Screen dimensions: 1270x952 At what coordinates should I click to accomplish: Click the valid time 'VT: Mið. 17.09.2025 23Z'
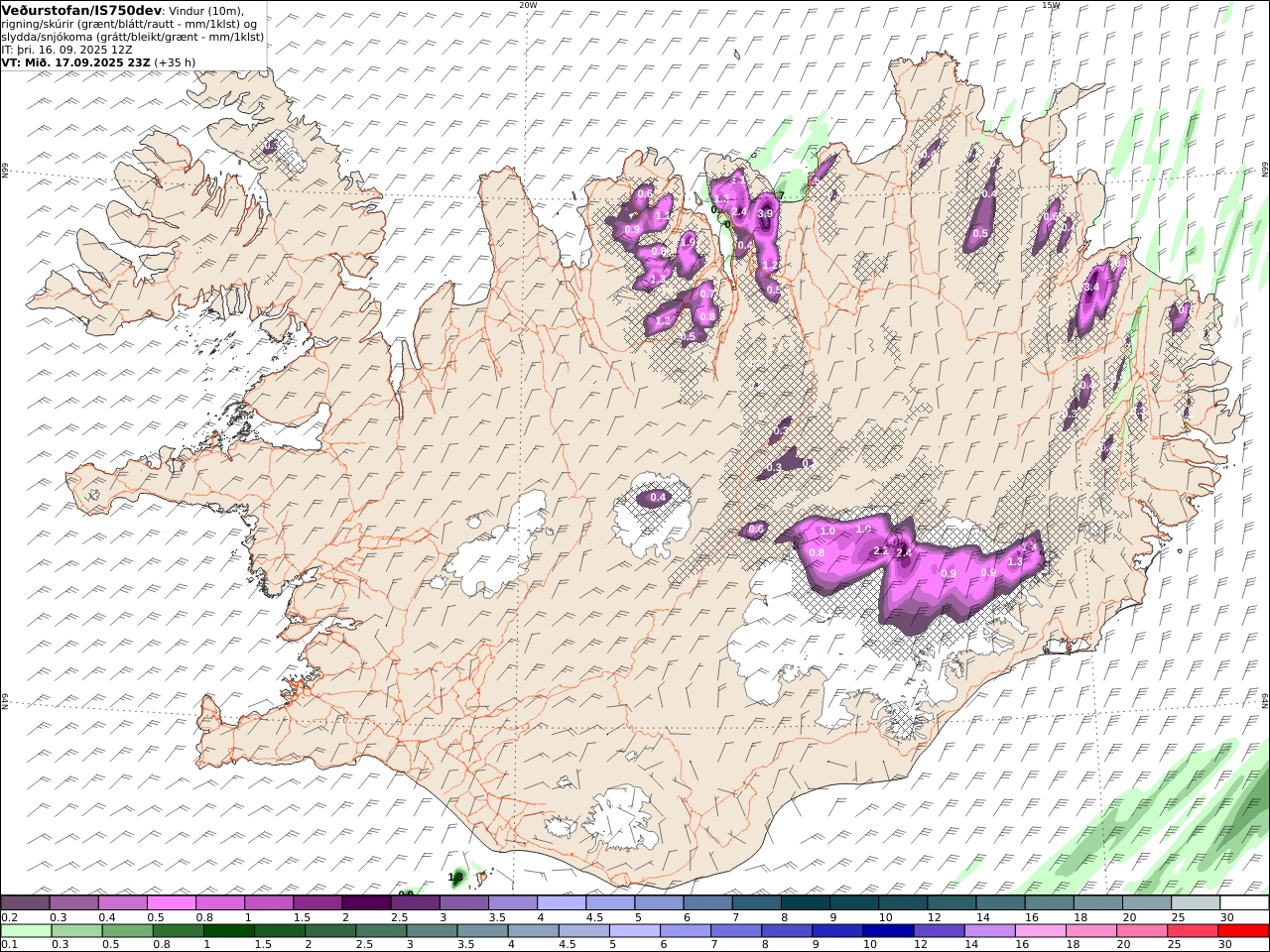[75, 61]
